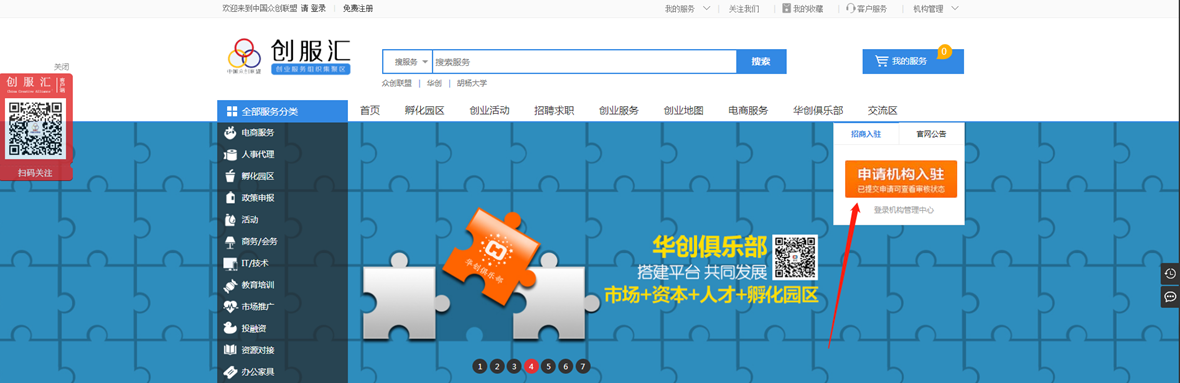Click the 电商服务 sidebar category icon

coord(230,132)
